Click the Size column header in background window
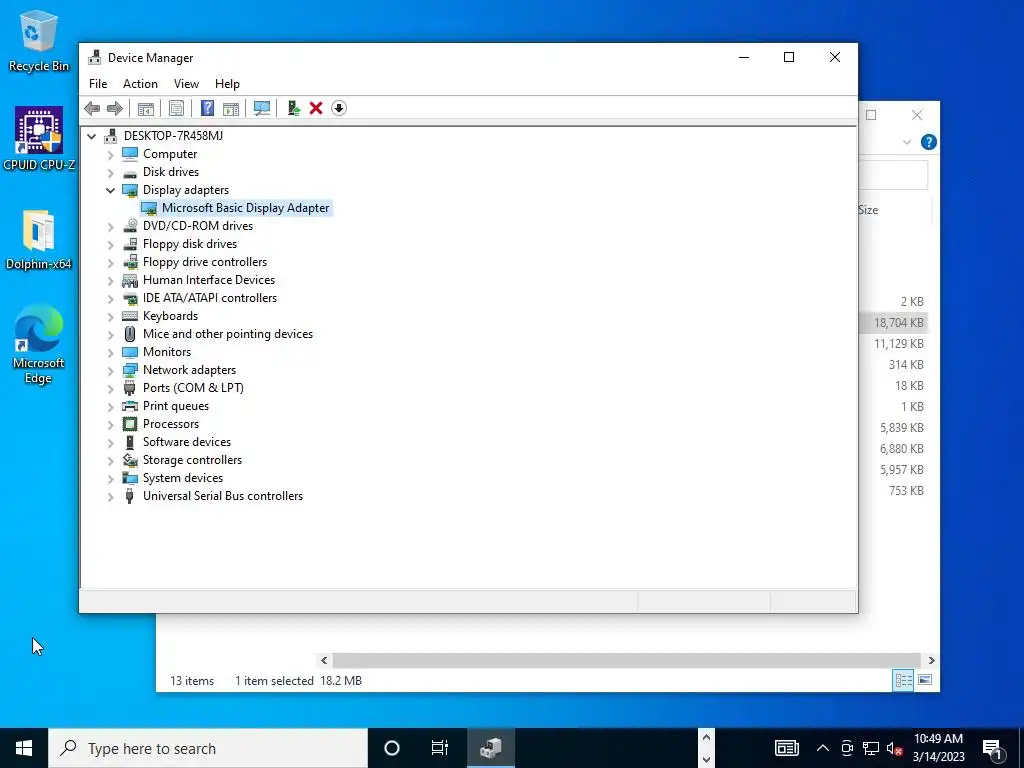Image resolution: width=1024 pixels, height=768 pixels. coord(868,210)
